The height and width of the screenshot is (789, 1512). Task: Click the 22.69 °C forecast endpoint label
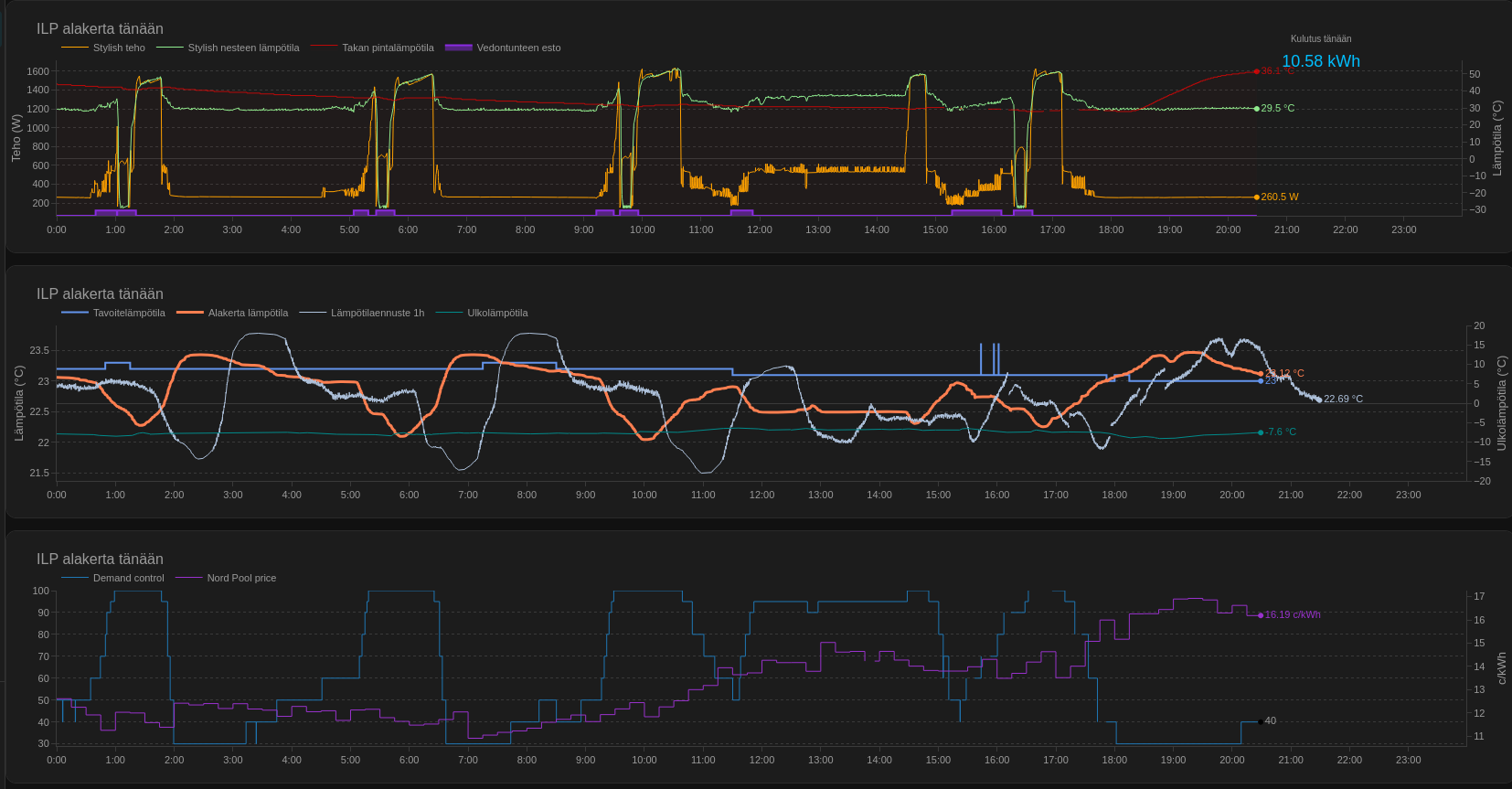(x=1343, y=399)
